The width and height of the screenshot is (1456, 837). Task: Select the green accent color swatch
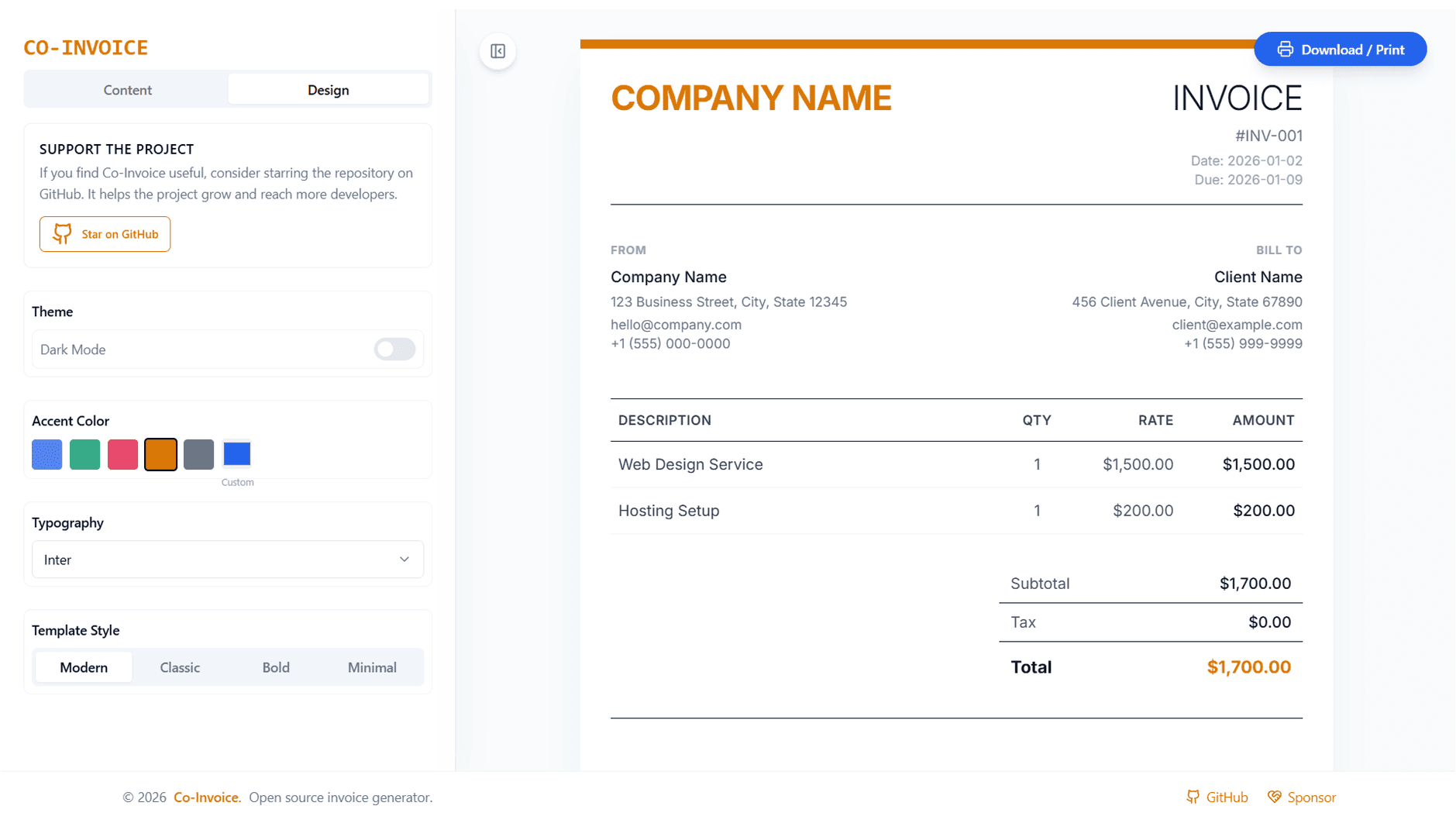click(x=84, y=454)
